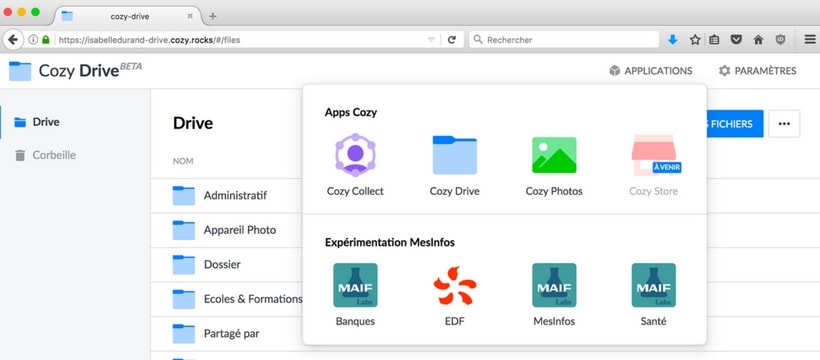Focus the Rechercher search box

tap(564, 40)
